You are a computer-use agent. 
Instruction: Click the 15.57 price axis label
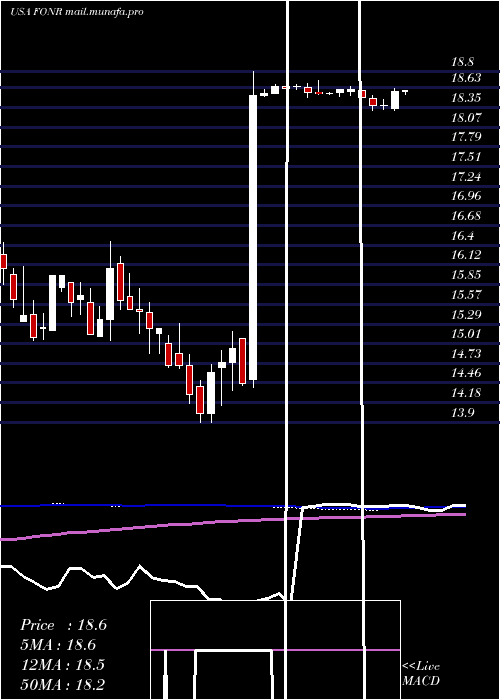pyautogui.click(x=466, y=295)
